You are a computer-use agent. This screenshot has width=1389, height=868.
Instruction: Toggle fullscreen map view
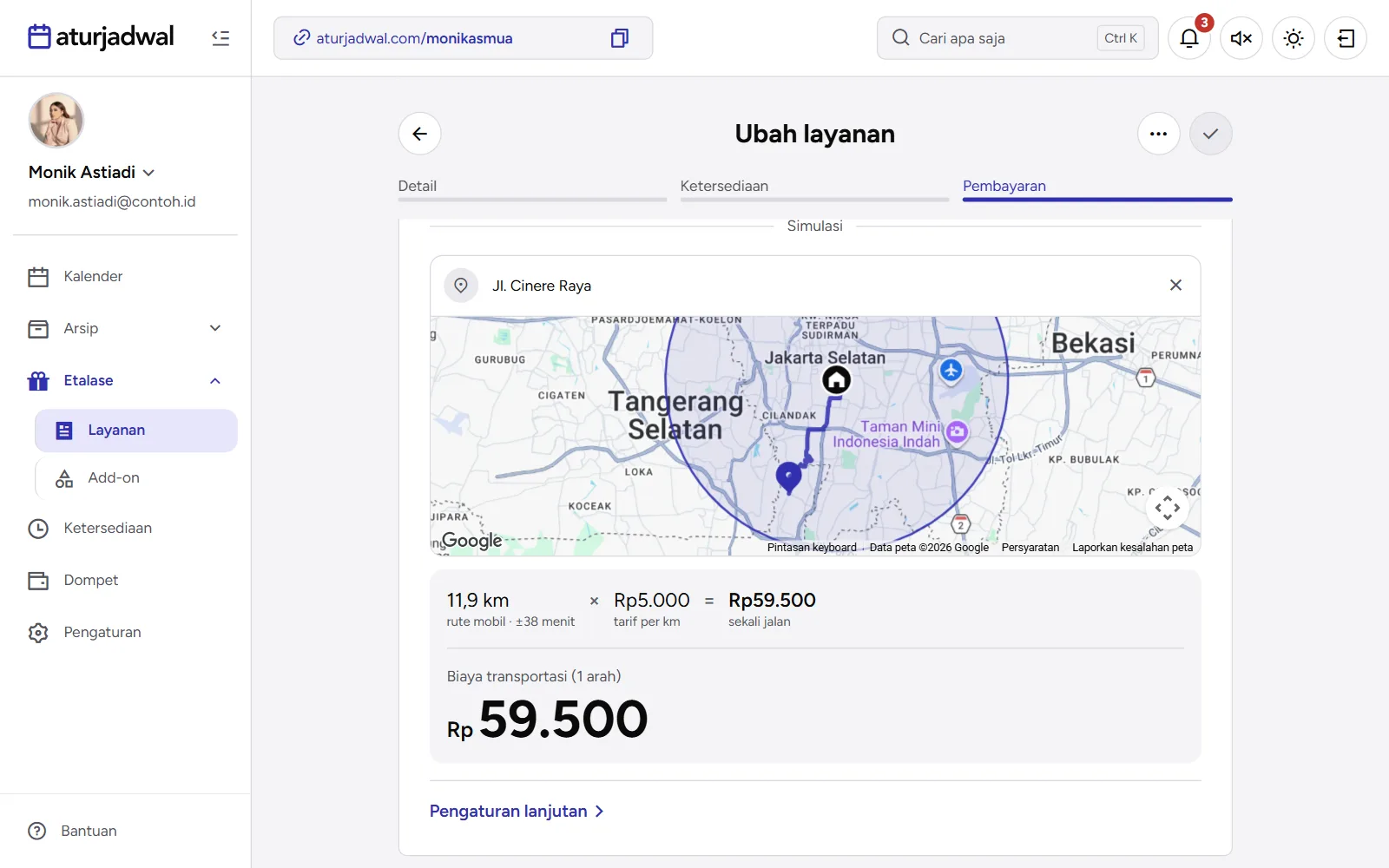click(x=1168, y=507)
